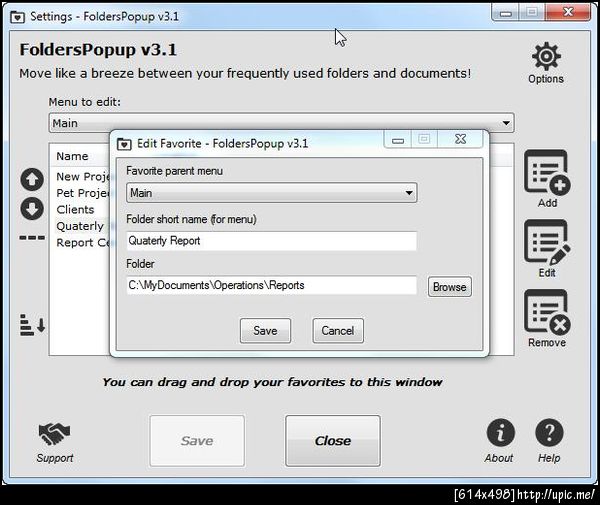Image resolution: width=600 pixels, height=505 pixels.
Task: Move selected favorite down with arrow
Action: point(32,209)
